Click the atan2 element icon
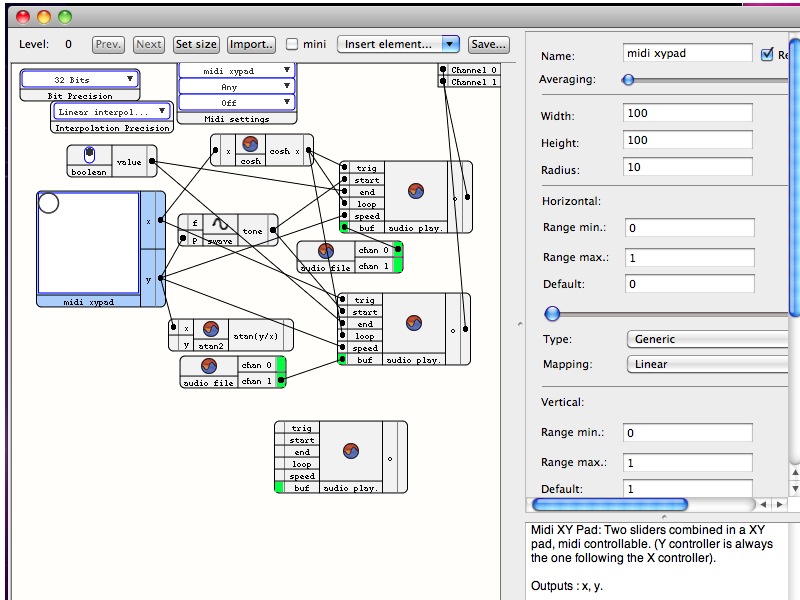800x600 pixels. (x=210, y=328)
